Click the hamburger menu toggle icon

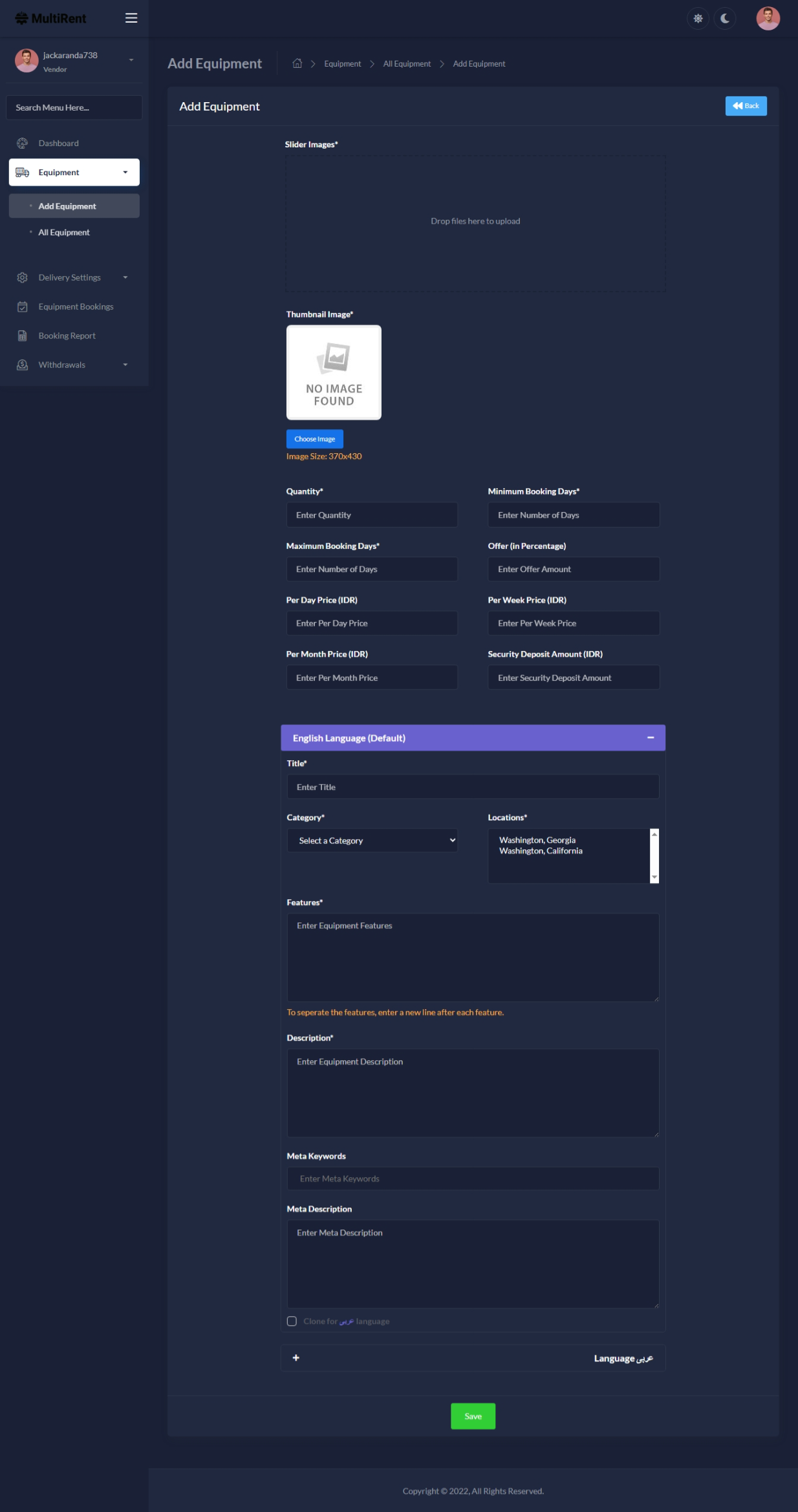pyautogui.click(x=131, y=18)
